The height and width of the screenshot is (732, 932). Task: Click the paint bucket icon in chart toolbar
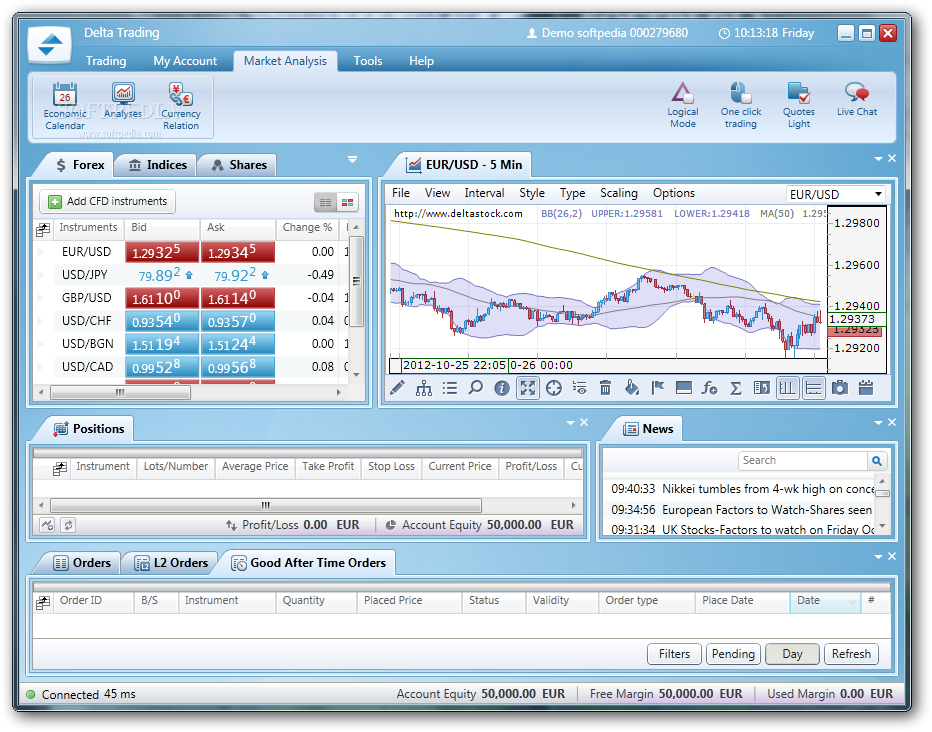pos(631,388)
